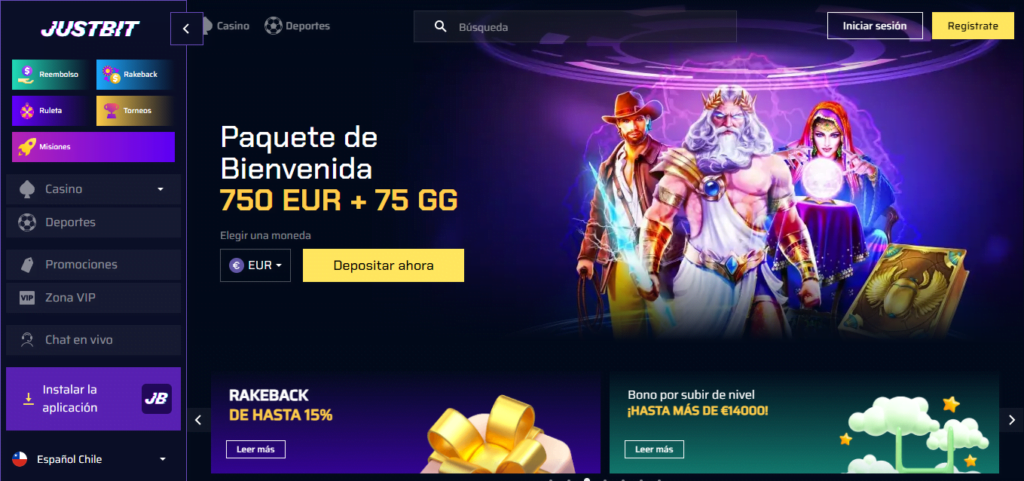Open the Rakeback tile

click(135, 74)
